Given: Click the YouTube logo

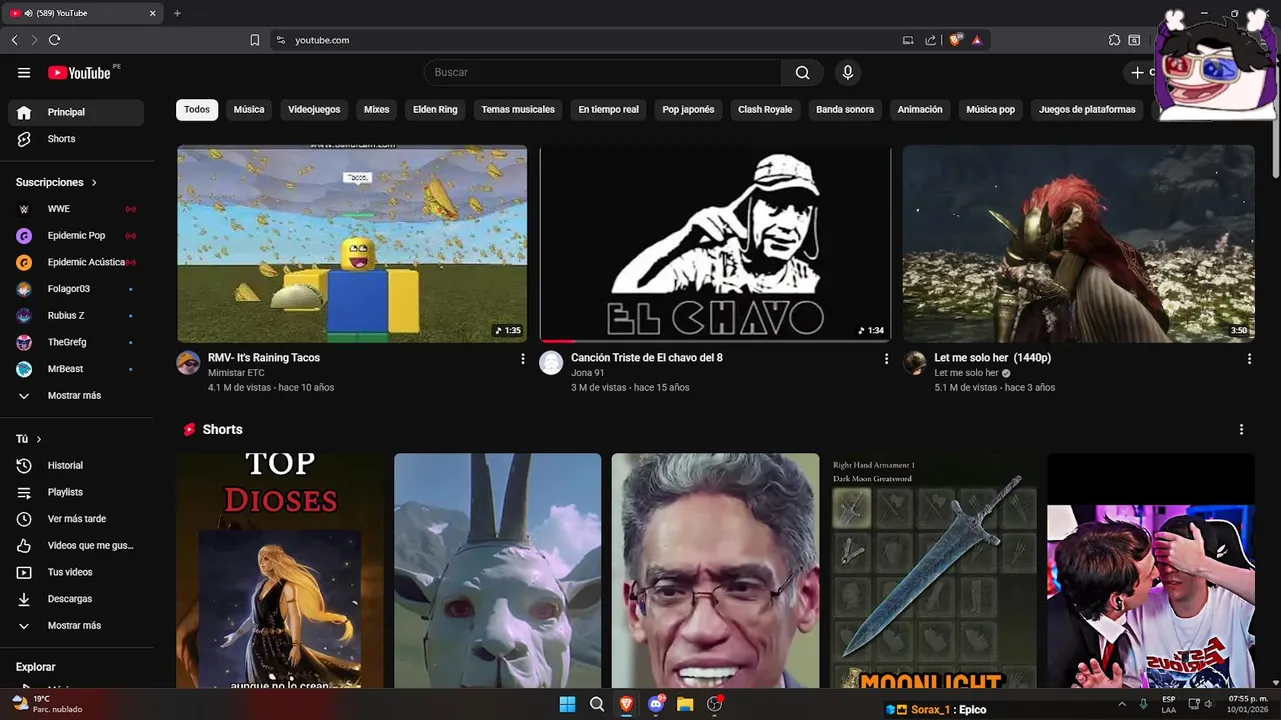Looking at the screenshot, I should (x=80, y=73).
